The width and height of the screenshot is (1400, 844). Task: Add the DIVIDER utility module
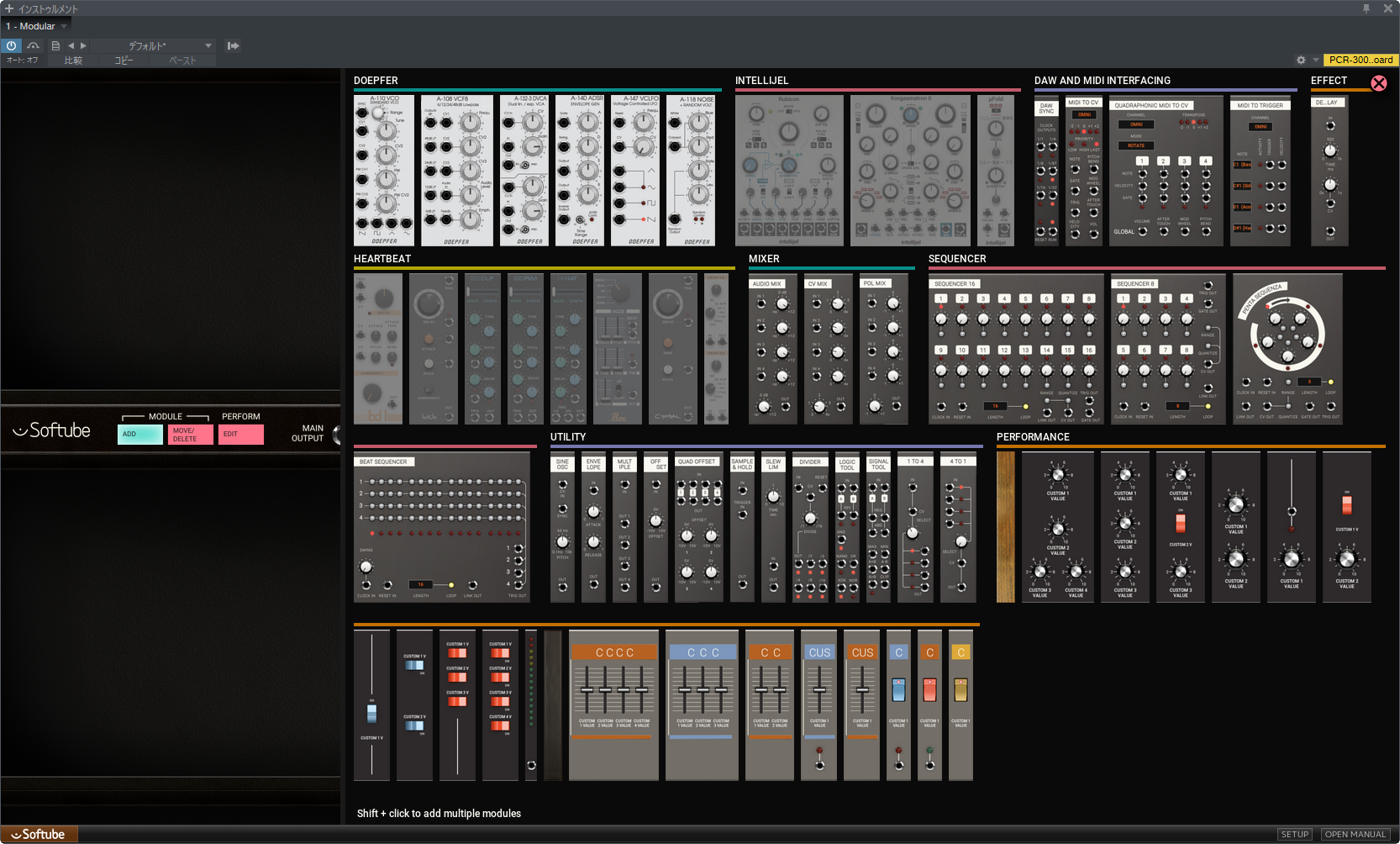[810, 527]
